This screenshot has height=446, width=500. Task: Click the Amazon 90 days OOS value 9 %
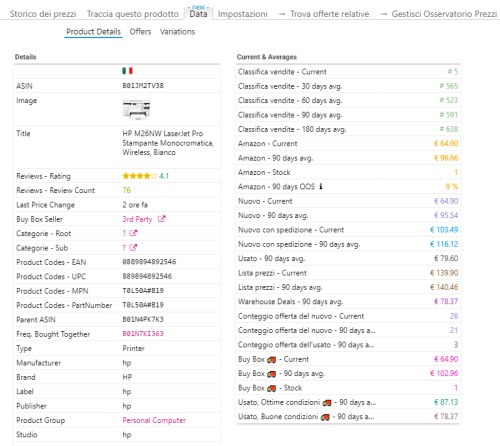(x=452, y=187)
